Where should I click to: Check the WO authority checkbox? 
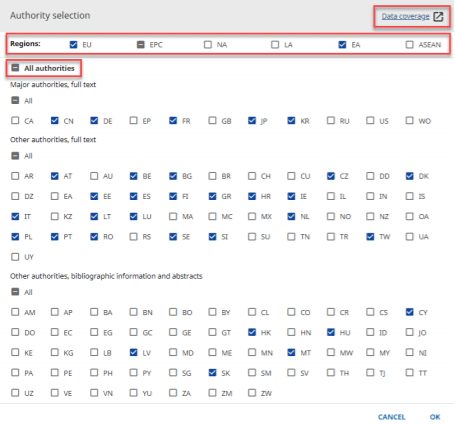(409, 120)
